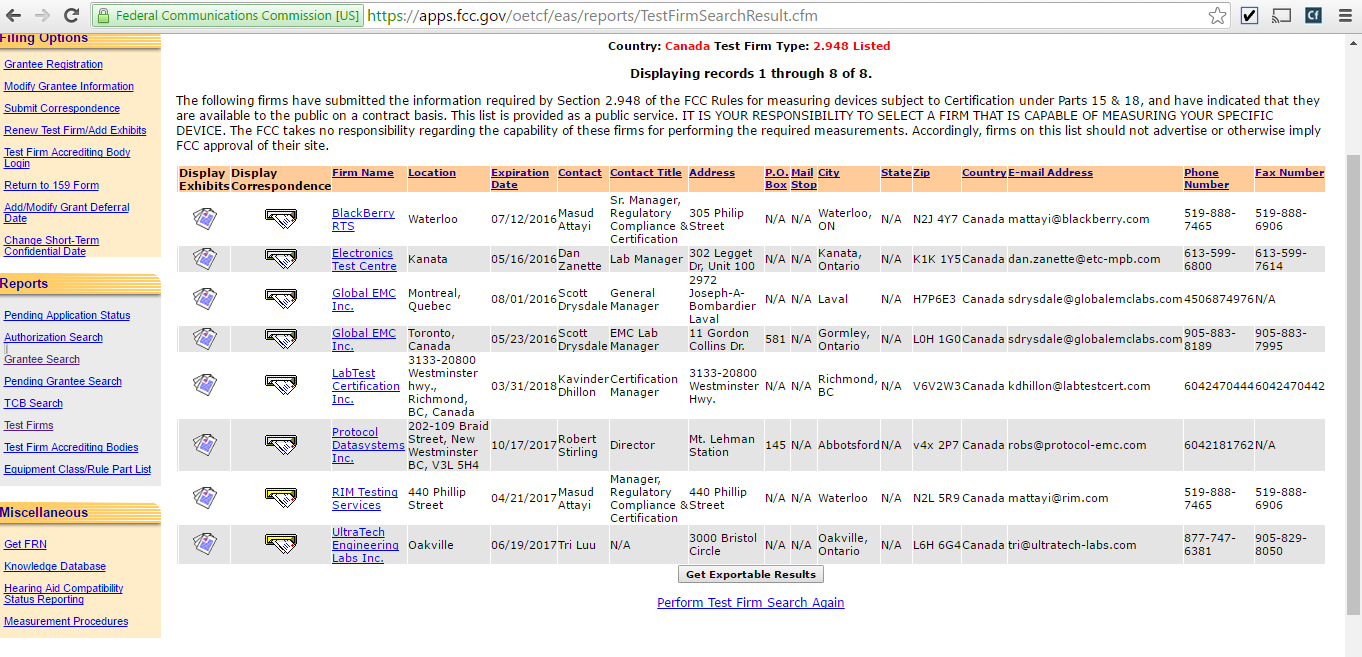Screen dimensions: 1362x657
Task: Click the URL address bar field
Action: coord(780,16)
